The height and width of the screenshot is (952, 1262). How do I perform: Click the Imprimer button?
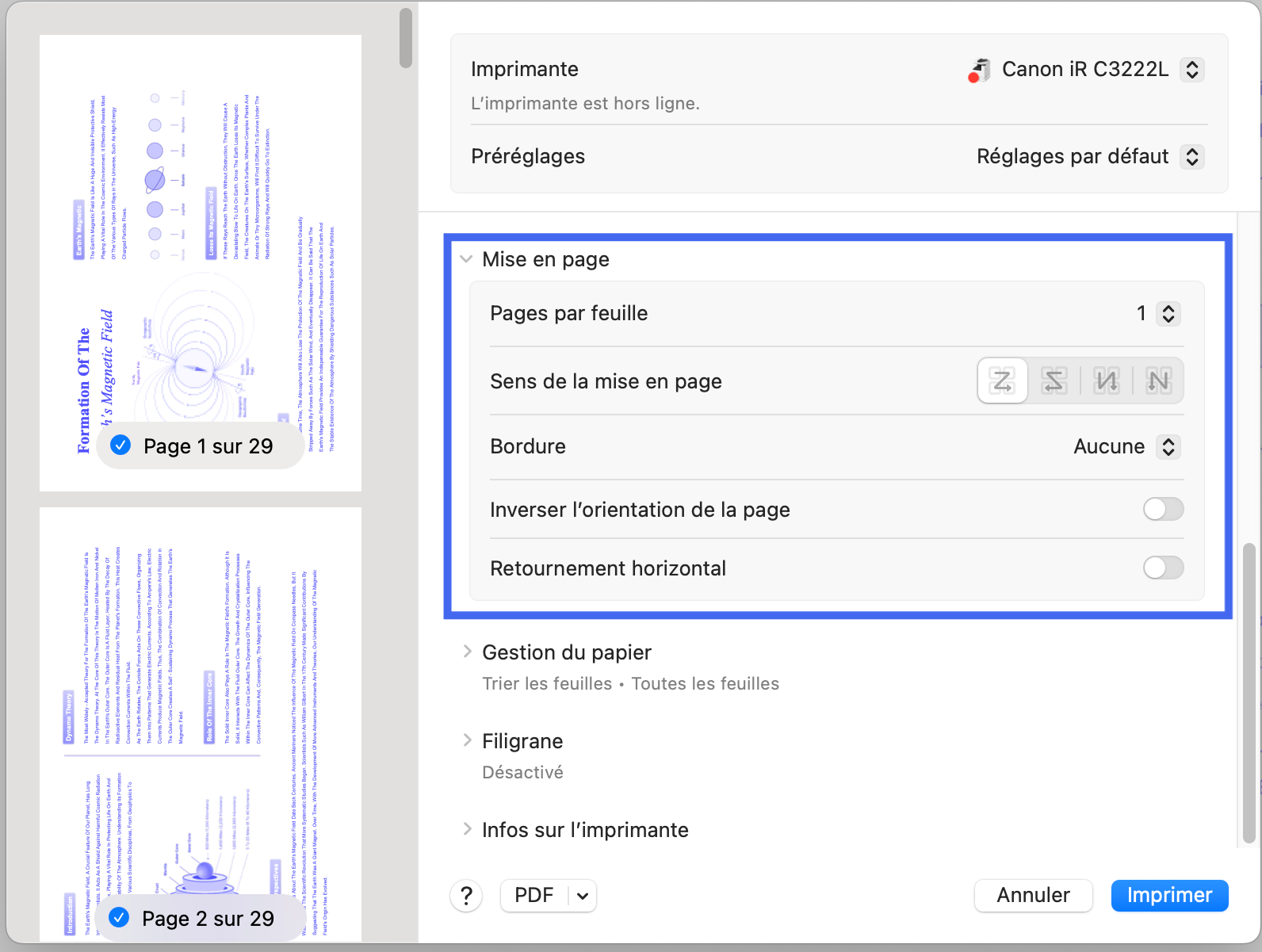tap(1169, 896)
